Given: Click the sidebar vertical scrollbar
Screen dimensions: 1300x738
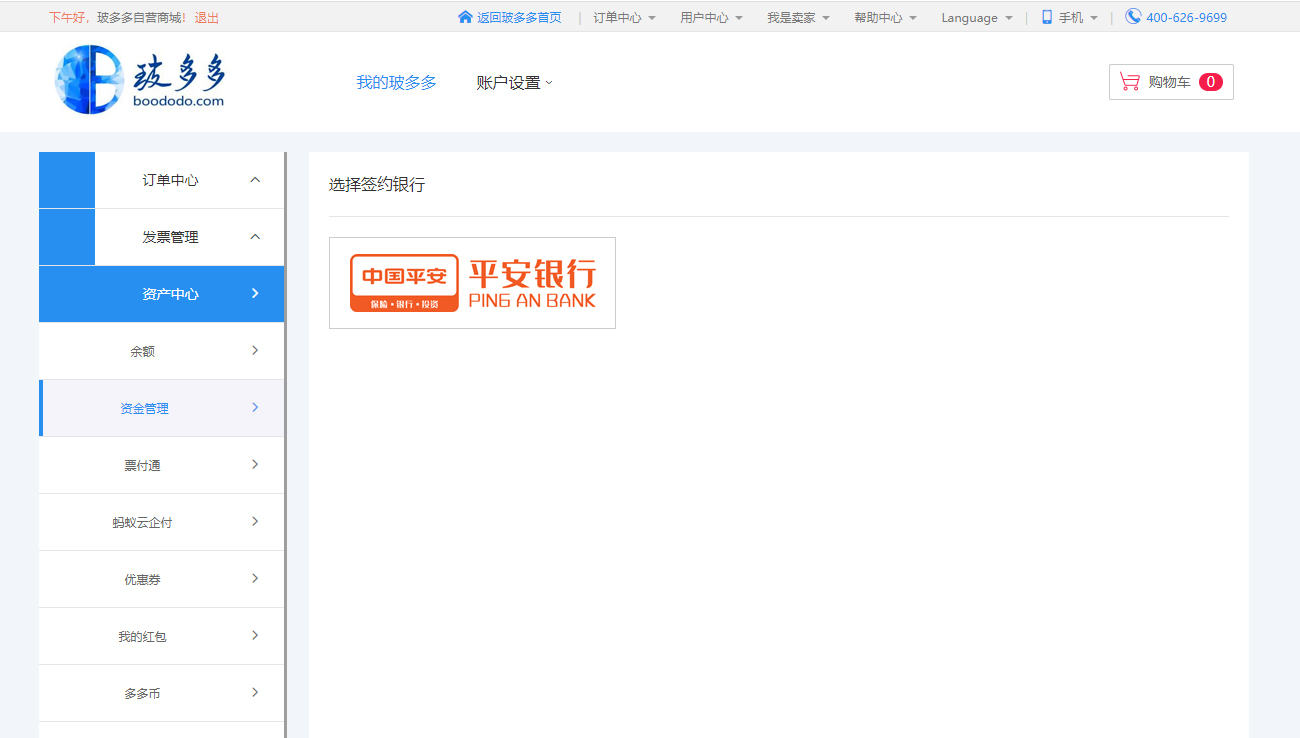Looking at the screenshot, I should (x=286, y=445).
